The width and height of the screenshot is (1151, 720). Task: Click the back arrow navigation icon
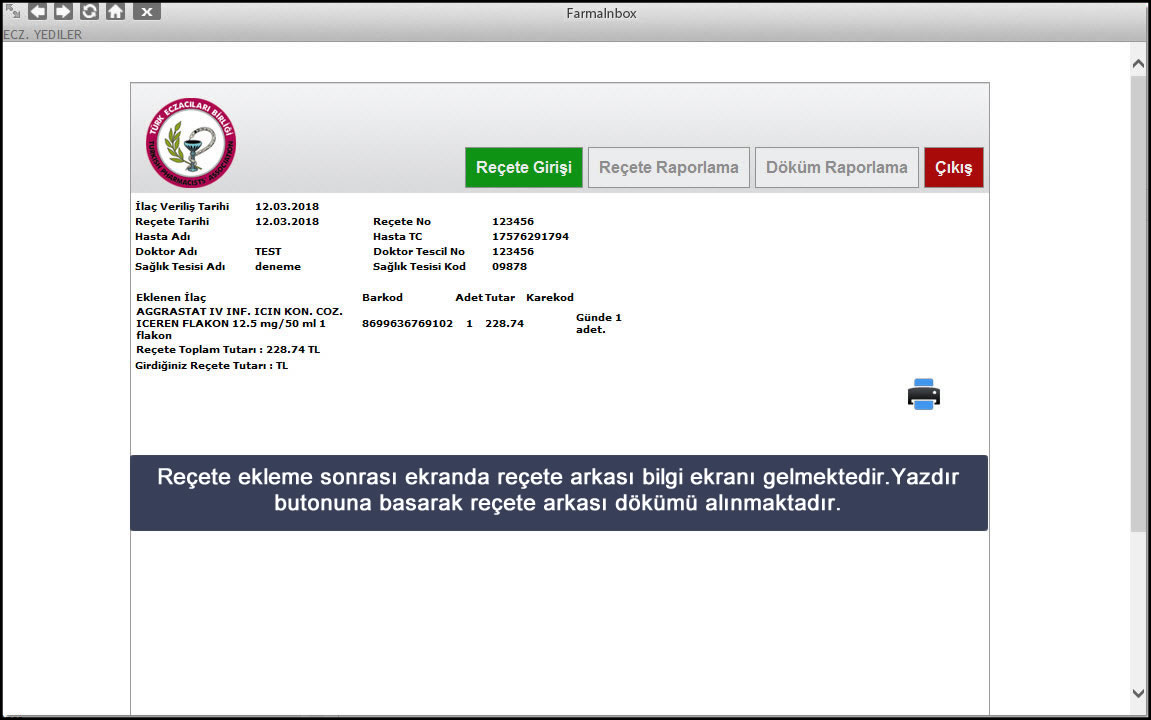[37, 11]
